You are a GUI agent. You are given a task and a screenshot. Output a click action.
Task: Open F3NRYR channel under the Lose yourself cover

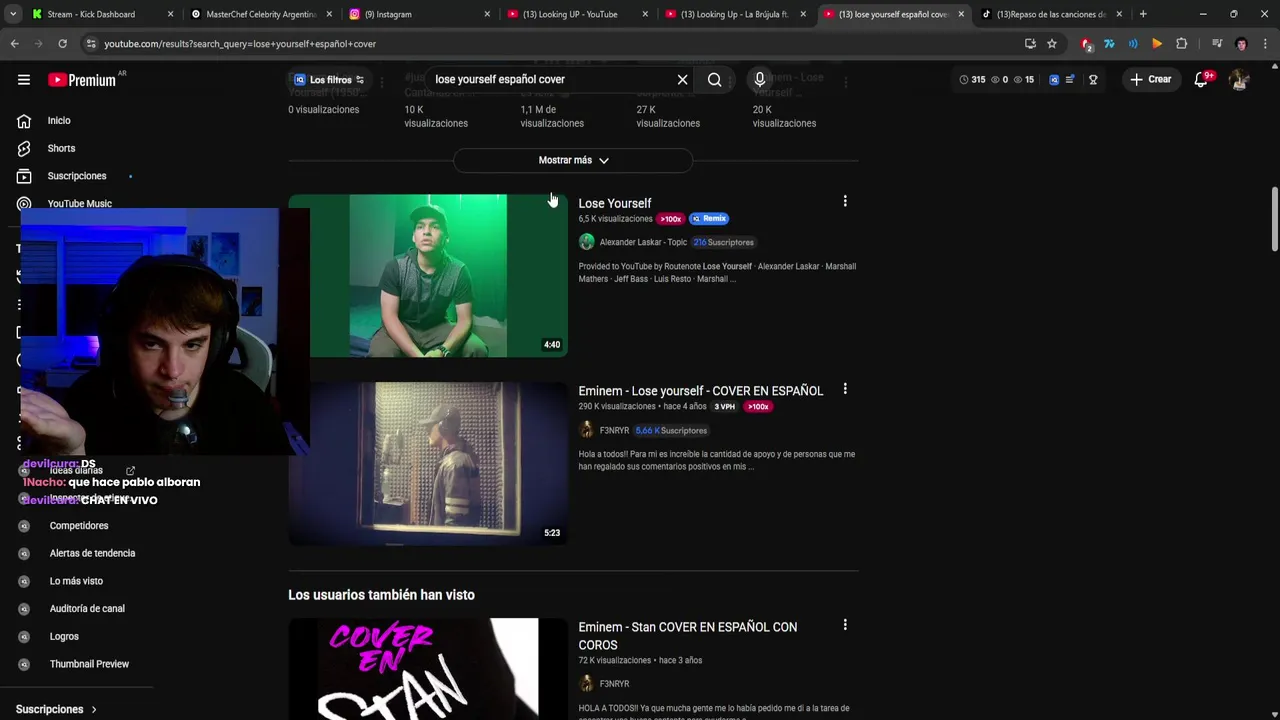tap(614, 430)
